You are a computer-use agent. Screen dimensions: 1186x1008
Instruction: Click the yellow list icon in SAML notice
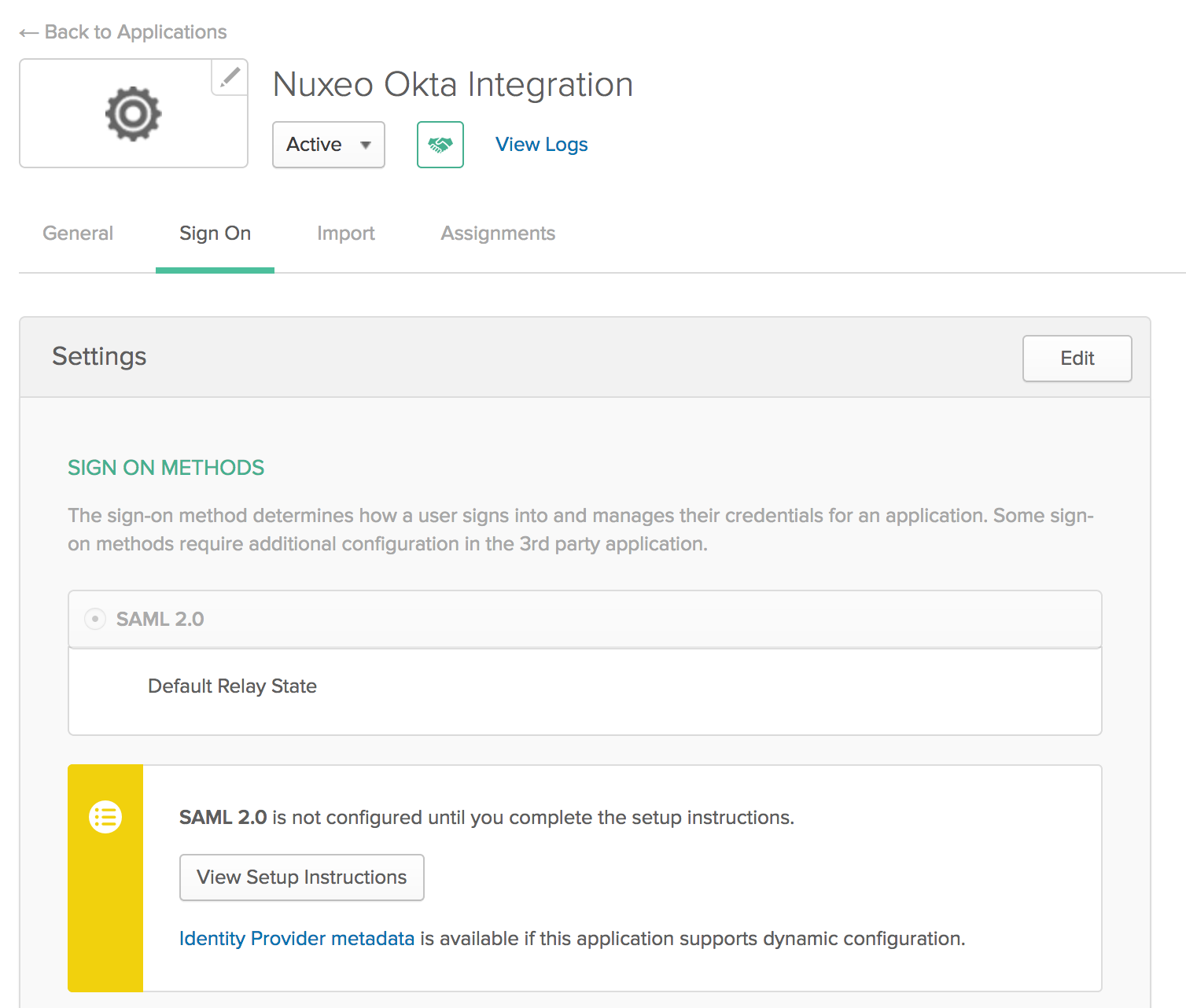coord(105,817)
